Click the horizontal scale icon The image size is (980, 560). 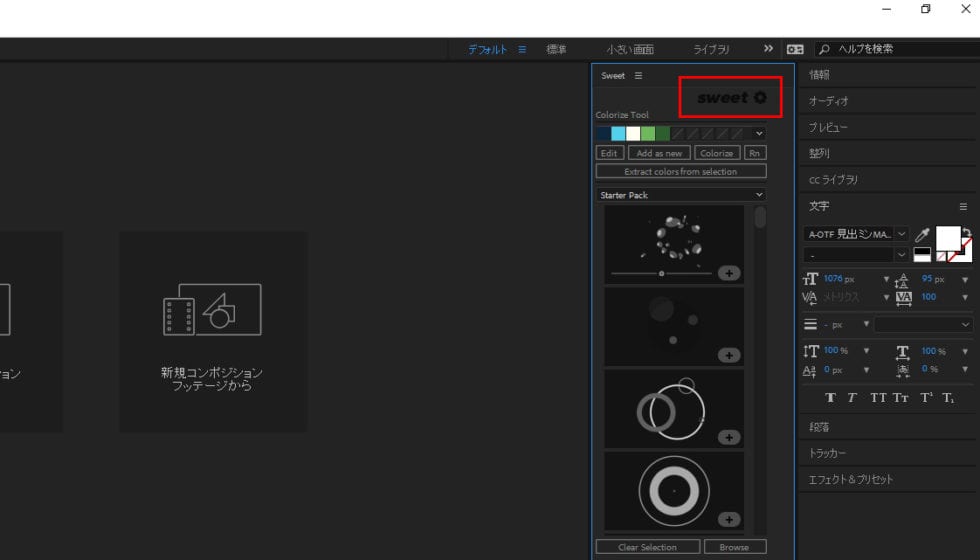point(902,352)
